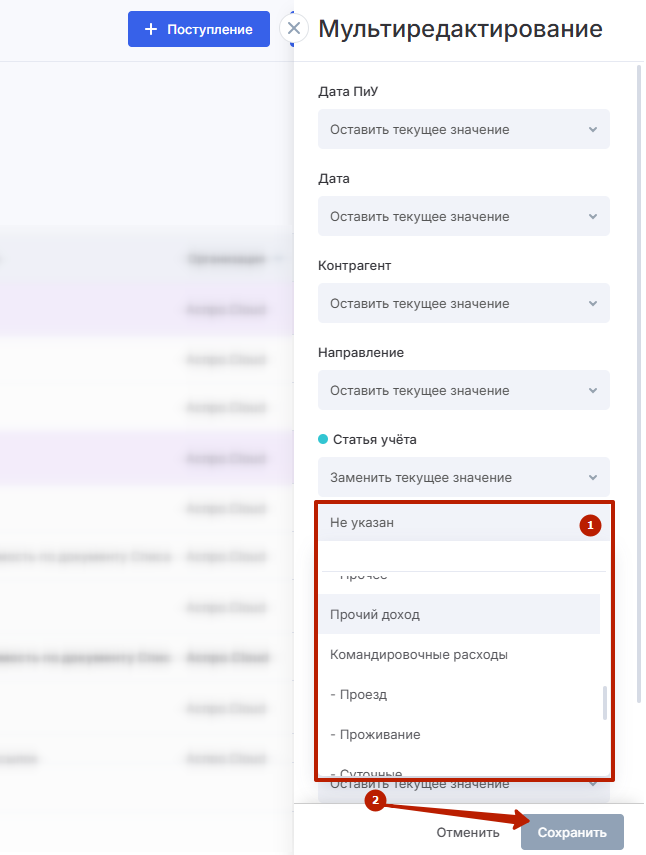Screen dimensions: 646x855
Task: Click the dropdown list scrollbar thumb
Action: [x=605, y=703]
